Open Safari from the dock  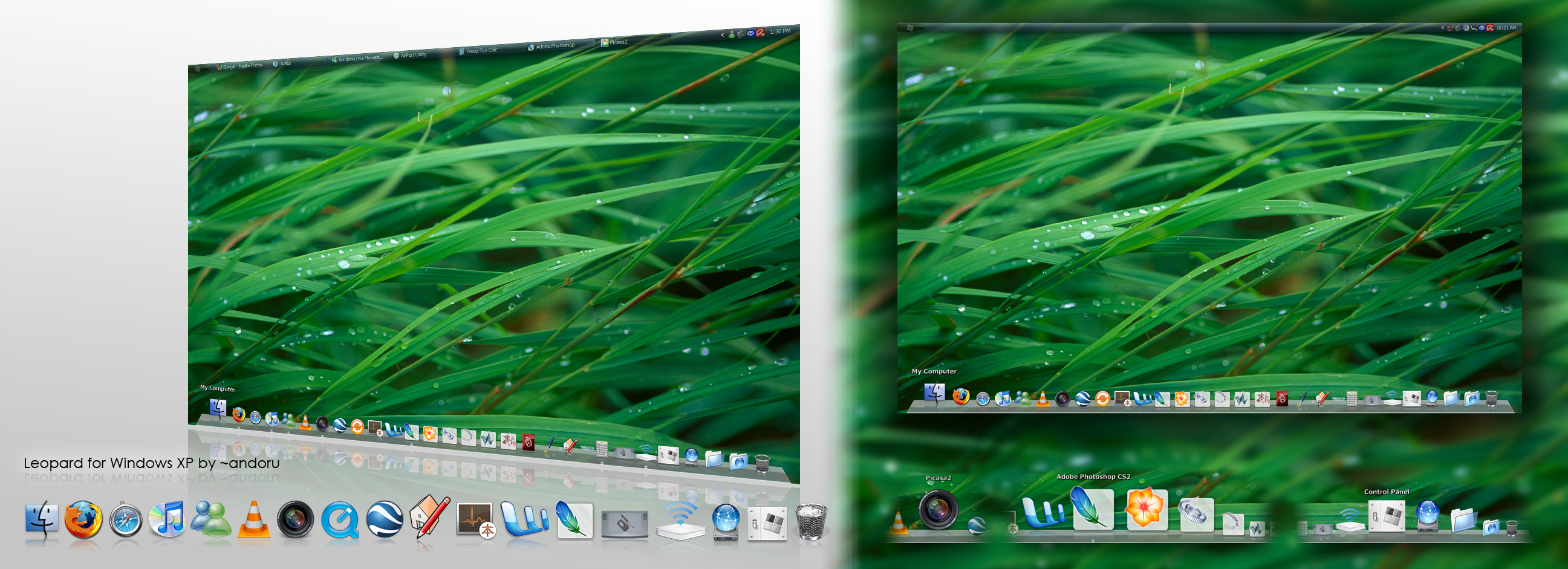(x=126, y=520)
